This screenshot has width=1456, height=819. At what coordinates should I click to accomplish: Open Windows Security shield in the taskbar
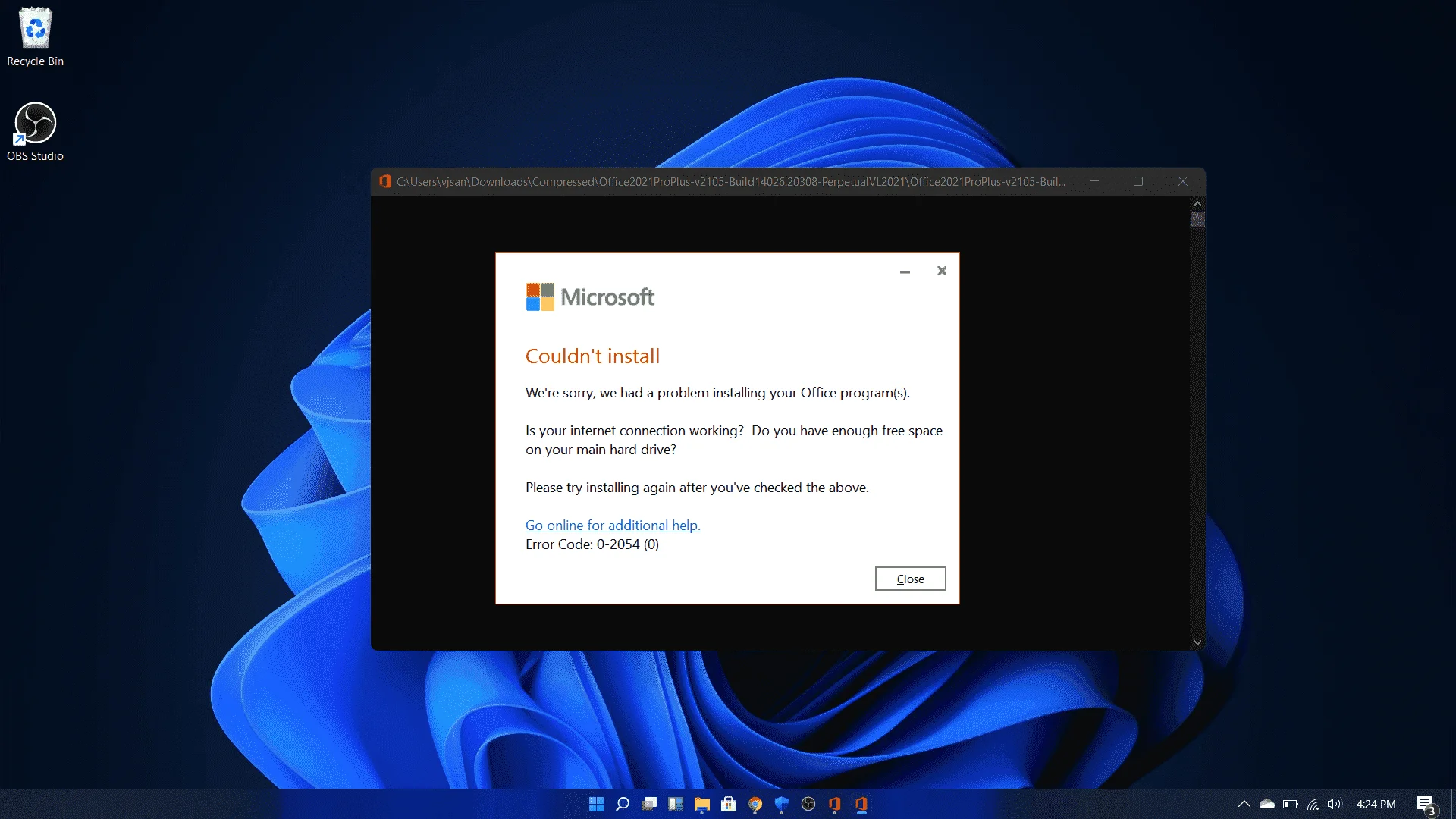(782, 804)
